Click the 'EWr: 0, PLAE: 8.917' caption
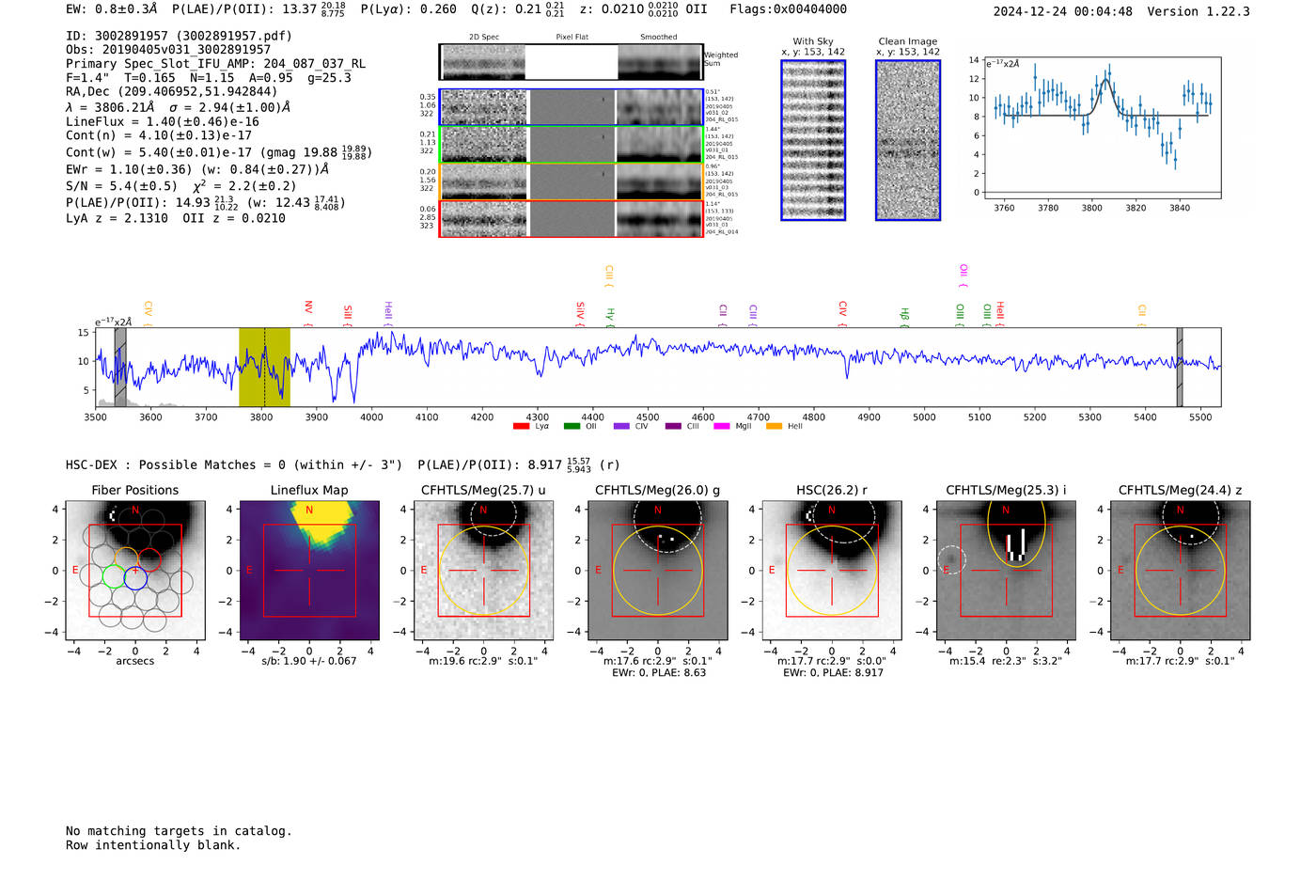The height and width of the screenshot is (896, 1316). point(832,673)
